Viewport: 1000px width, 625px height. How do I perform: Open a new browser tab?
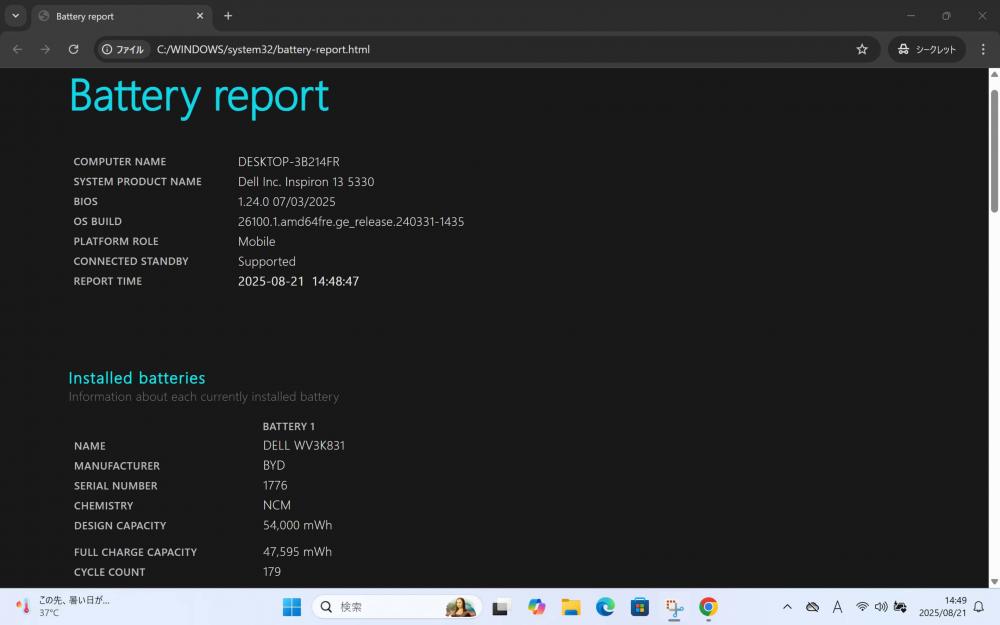tap(228, 16)
